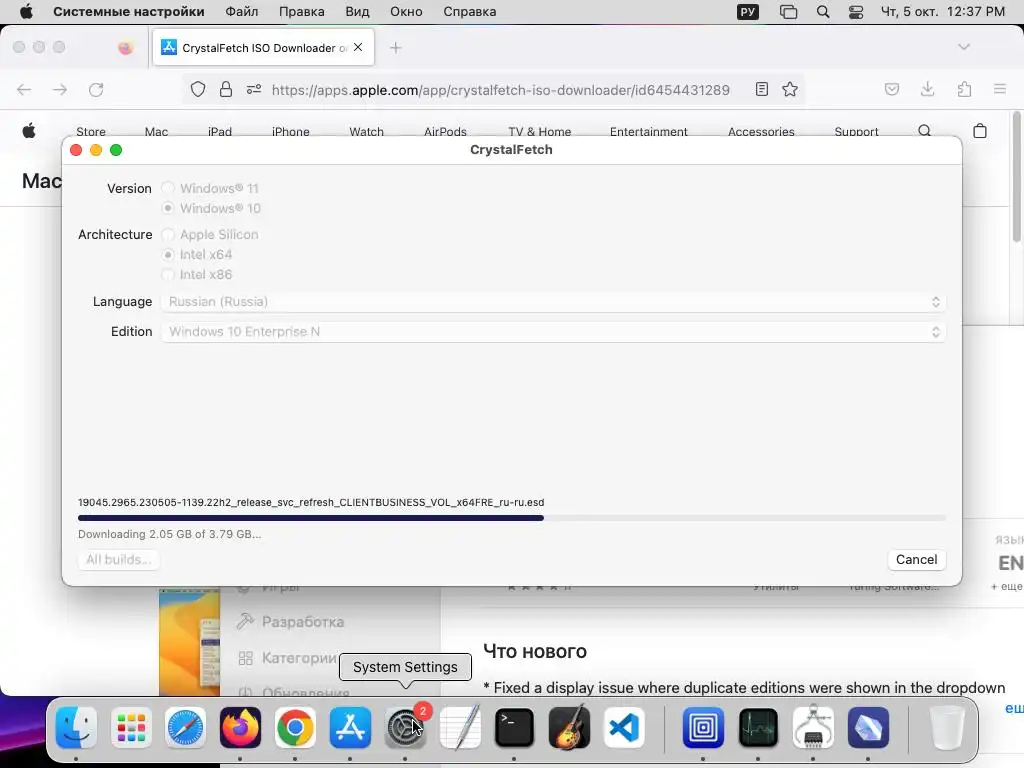Open the Language dropdown Russian (Russia)
This screenshot has width=1024, height=768.
[553, 302]
